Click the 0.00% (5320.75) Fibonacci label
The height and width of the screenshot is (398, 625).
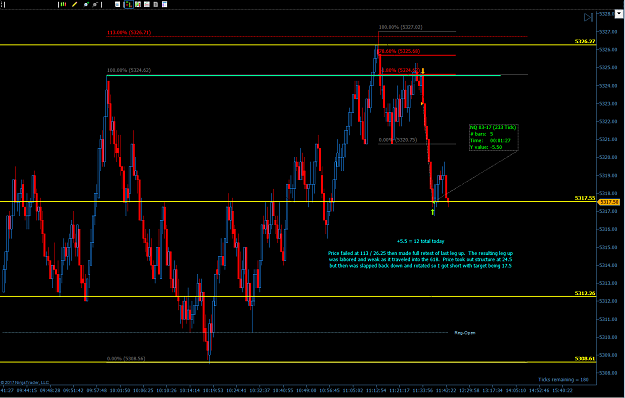coord(397,140)
